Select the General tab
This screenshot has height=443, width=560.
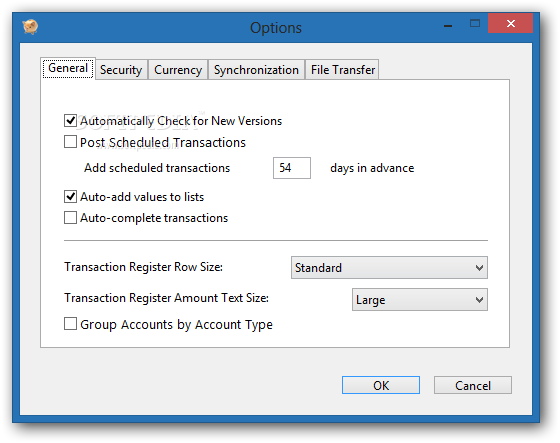coord(68,68)
